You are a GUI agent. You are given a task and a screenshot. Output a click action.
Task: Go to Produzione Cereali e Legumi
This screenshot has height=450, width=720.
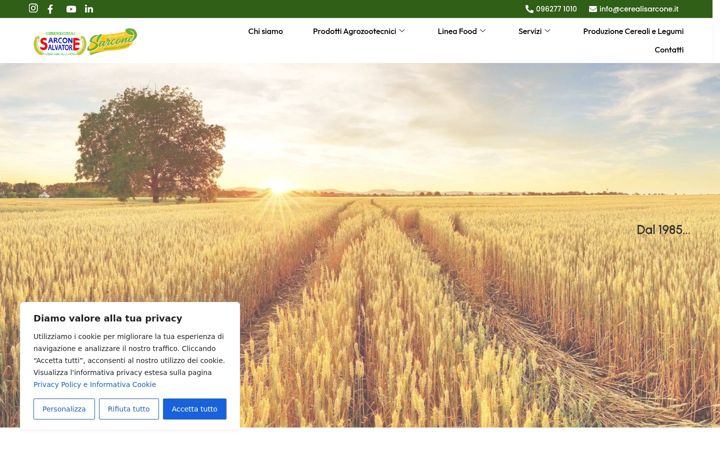point(633,31)
